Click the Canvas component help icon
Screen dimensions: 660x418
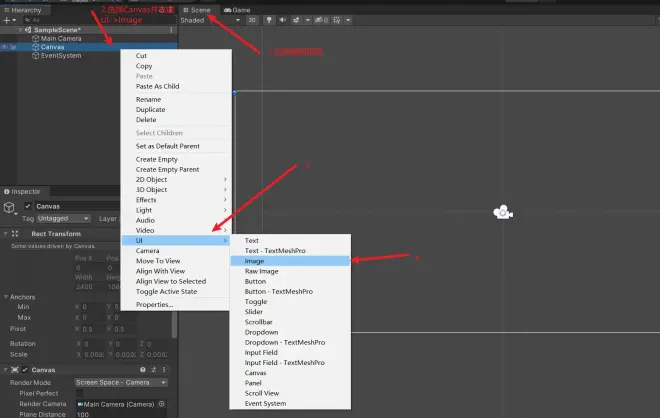143,370
